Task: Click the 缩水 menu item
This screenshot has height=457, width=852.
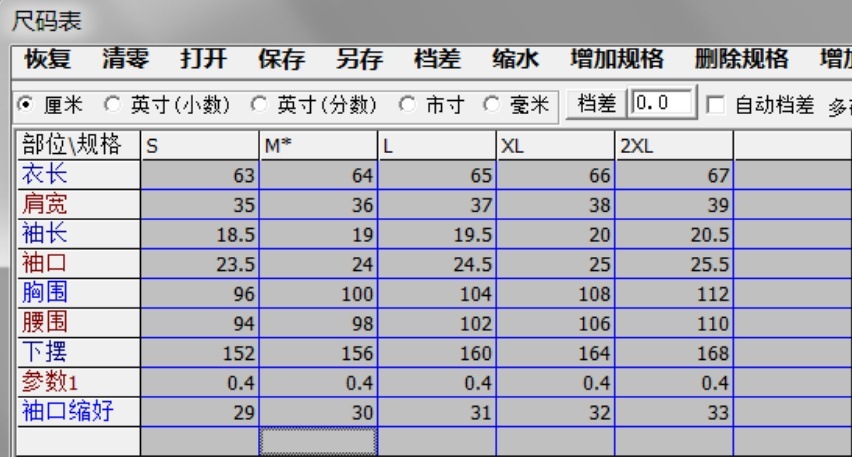Action: point(516,59)
